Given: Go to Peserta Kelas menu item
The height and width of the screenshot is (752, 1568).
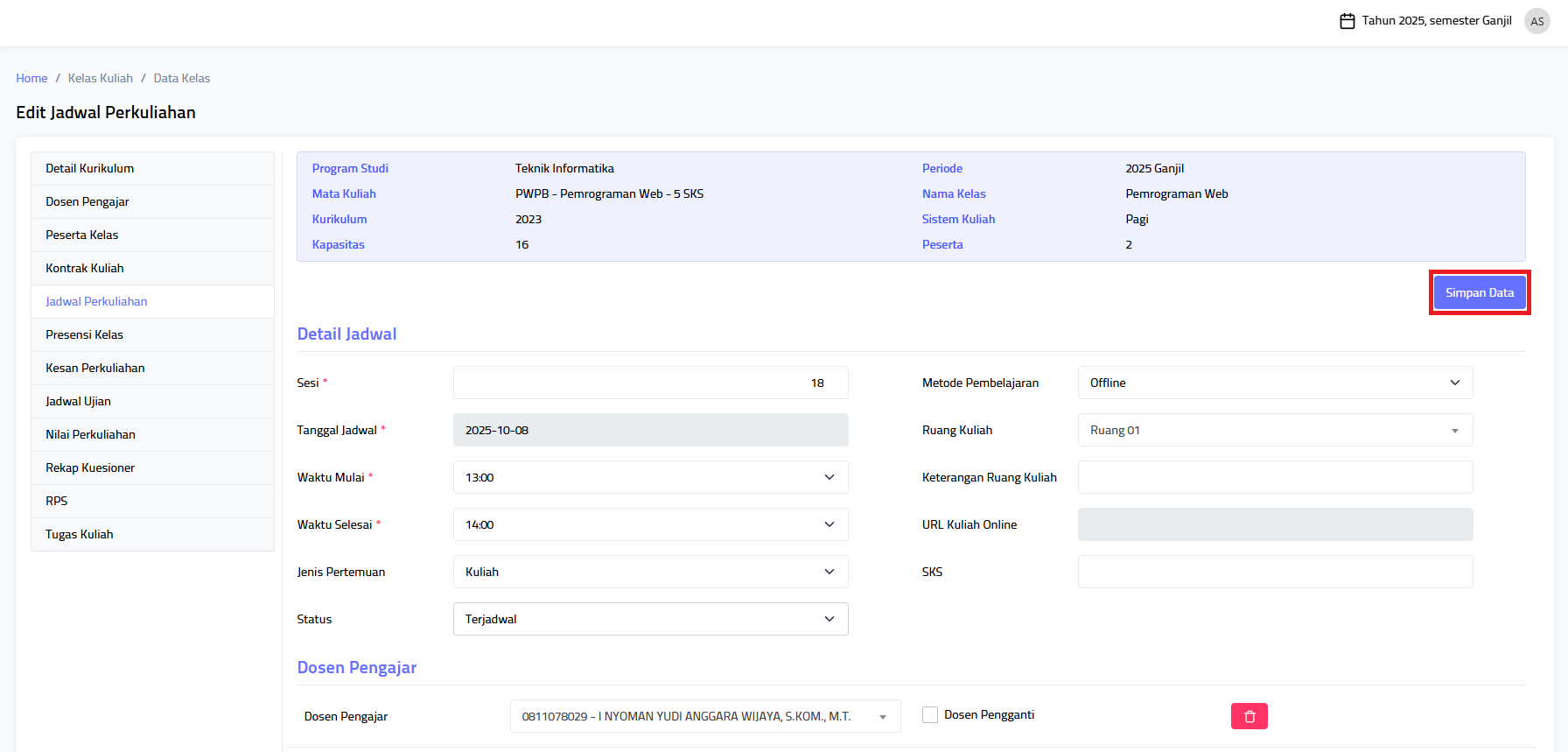Looking at the screenshot, I should [x=82, y=235].
